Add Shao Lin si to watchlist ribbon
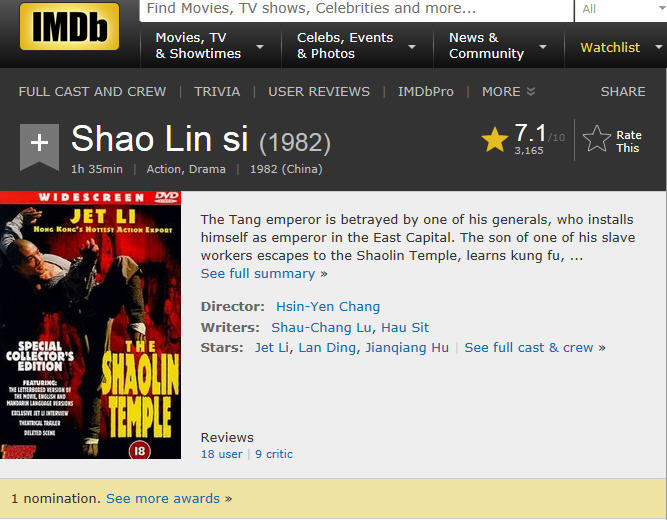The height and width of the screenshot is (520, 667). tap(39, 147)
